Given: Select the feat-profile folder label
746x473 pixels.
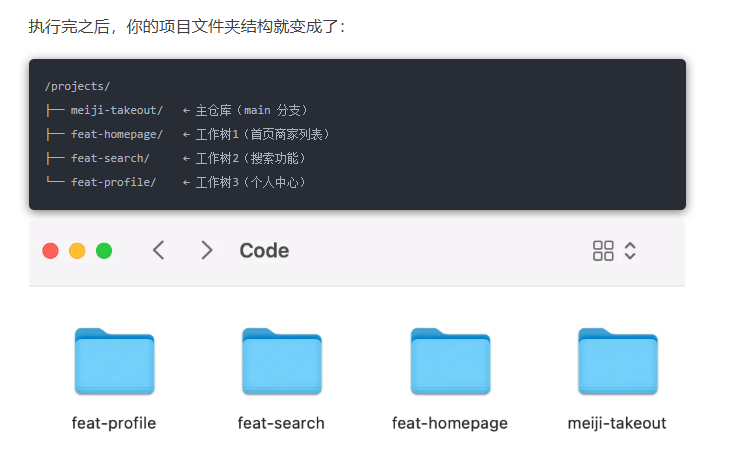Looking at the screenshot, I should point(114,423).
